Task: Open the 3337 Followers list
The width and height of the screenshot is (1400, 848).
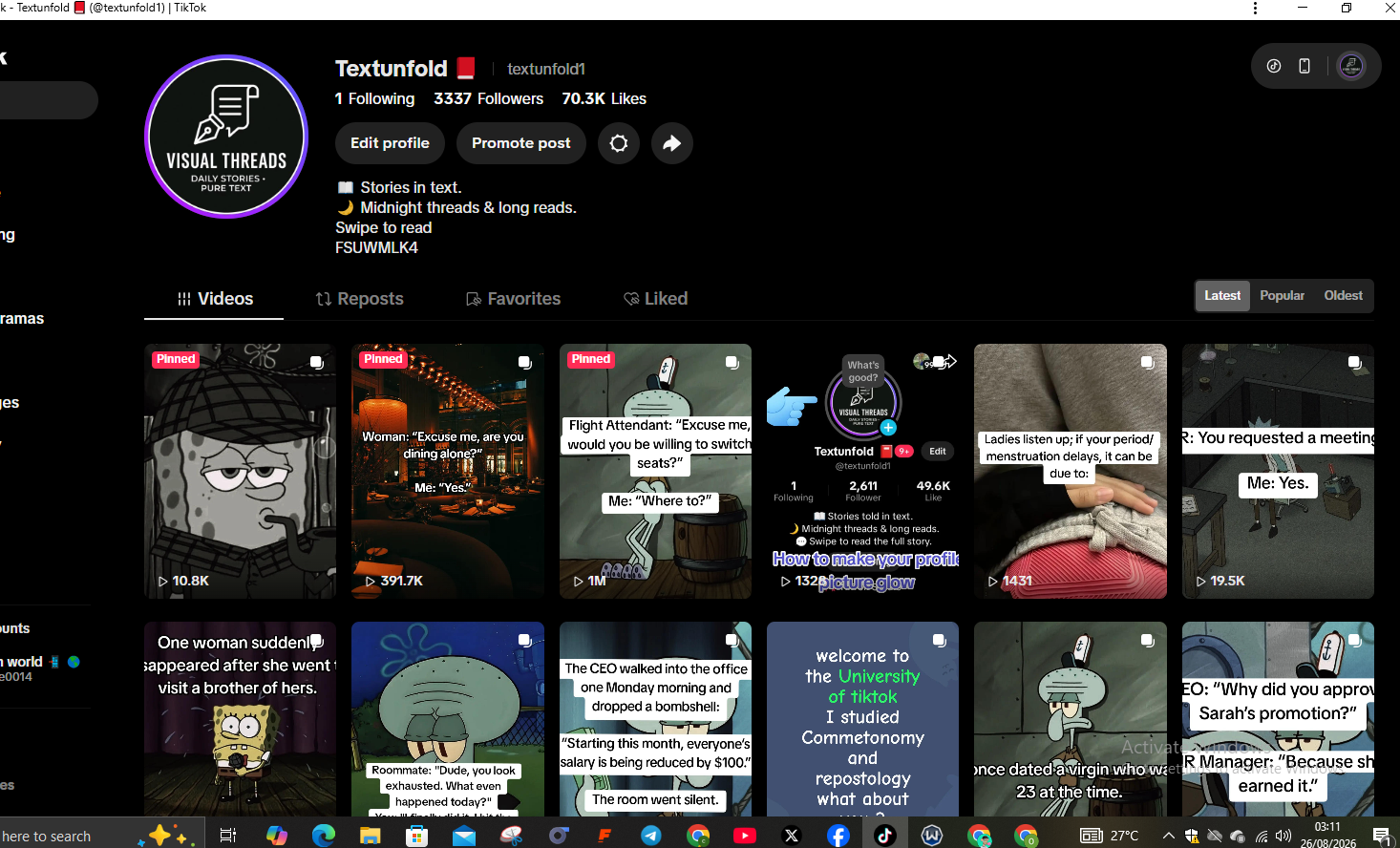Action: tap(488, 99)
